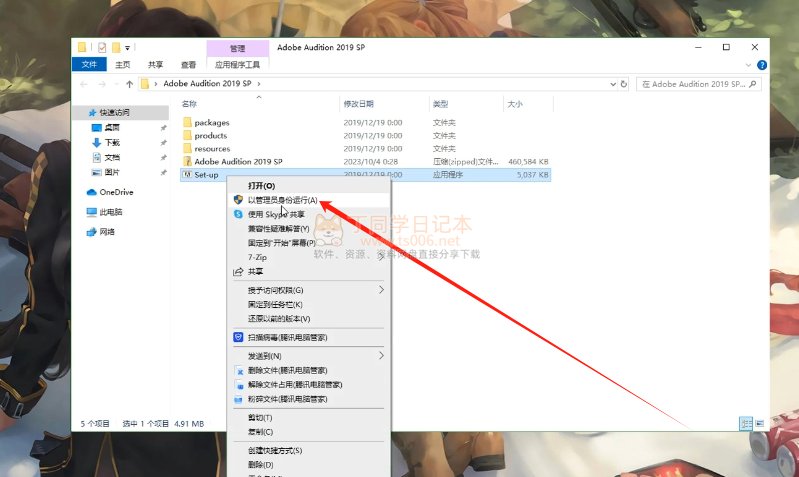Sort by the 名称 column header
Viewport: 799px width, 477px height.
(x=189, y=104)
